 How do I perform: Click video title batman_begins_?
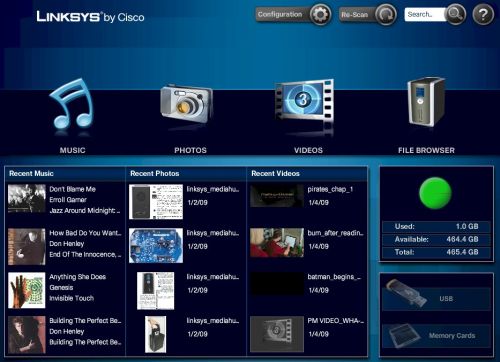click(334, 277)
